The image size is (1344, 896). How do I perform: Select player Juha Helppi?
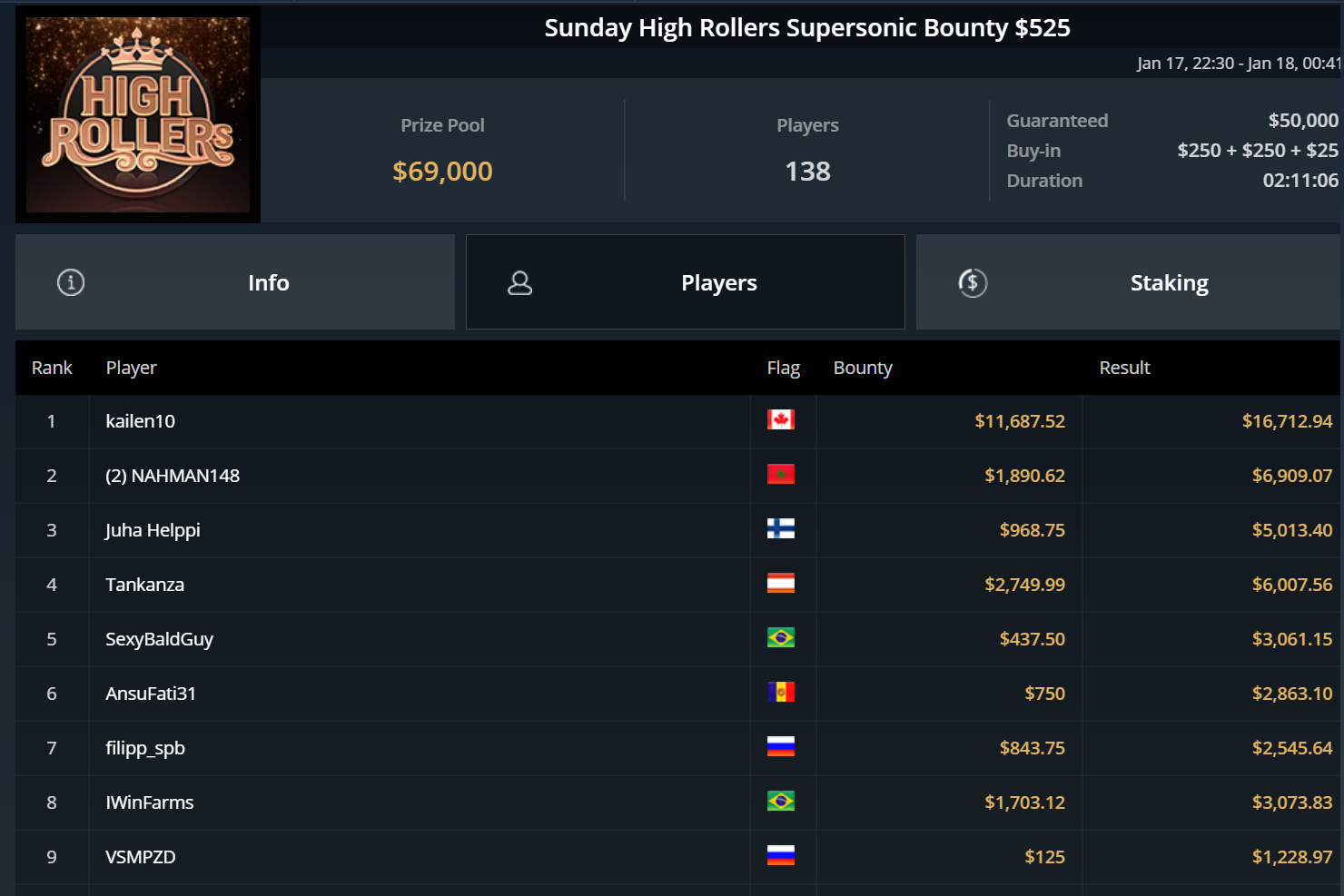(x=153, y=530)
